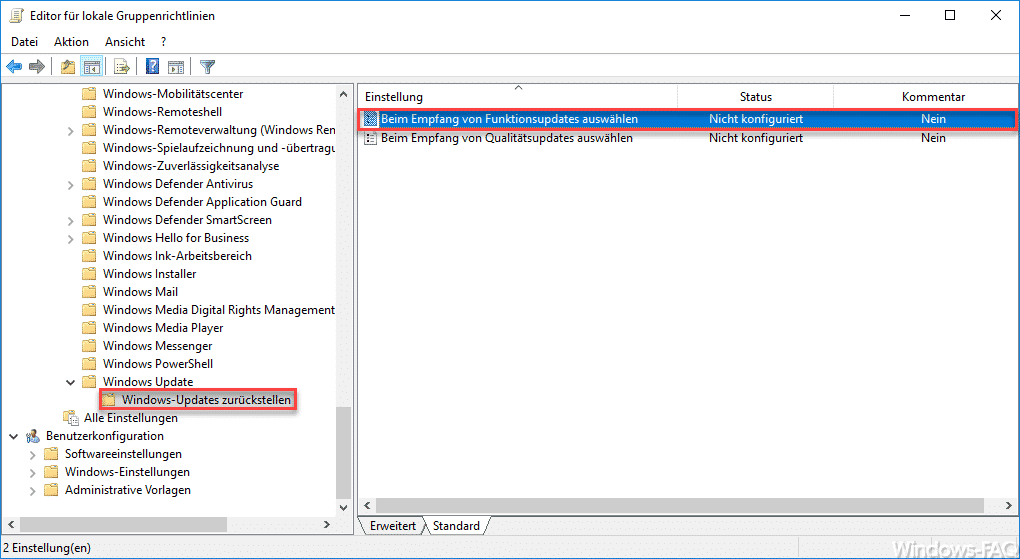Viewport: 1020px width, 559px height.
Task: Minimize the Gruppenrichtlinien editor window
Action: (904, 16)
